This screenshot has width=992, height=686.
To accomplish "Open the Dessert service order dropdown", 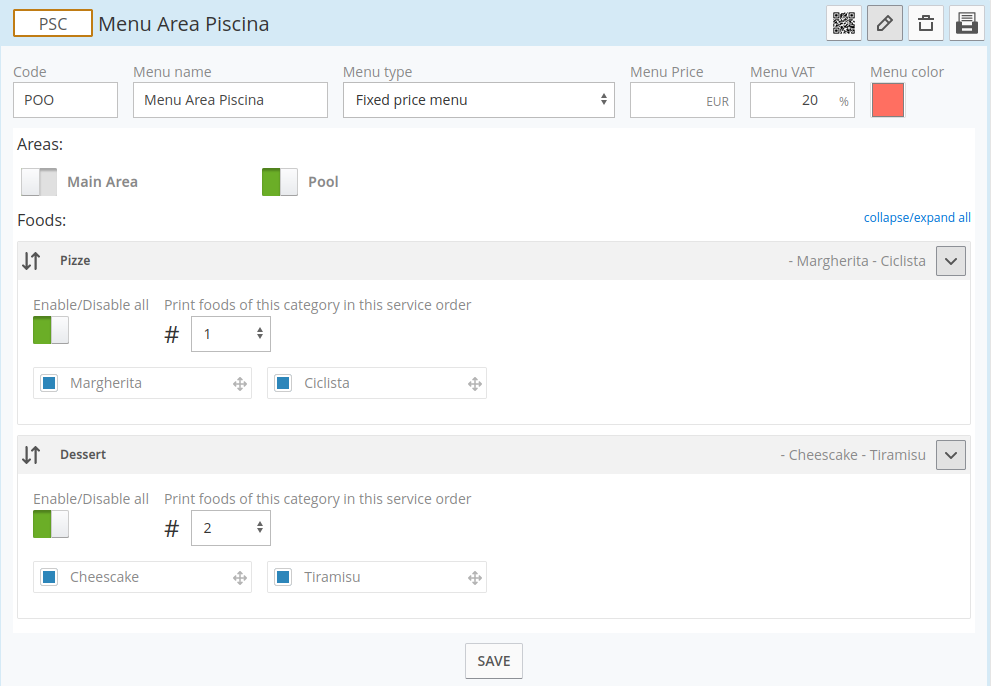I will coord(231,528).
